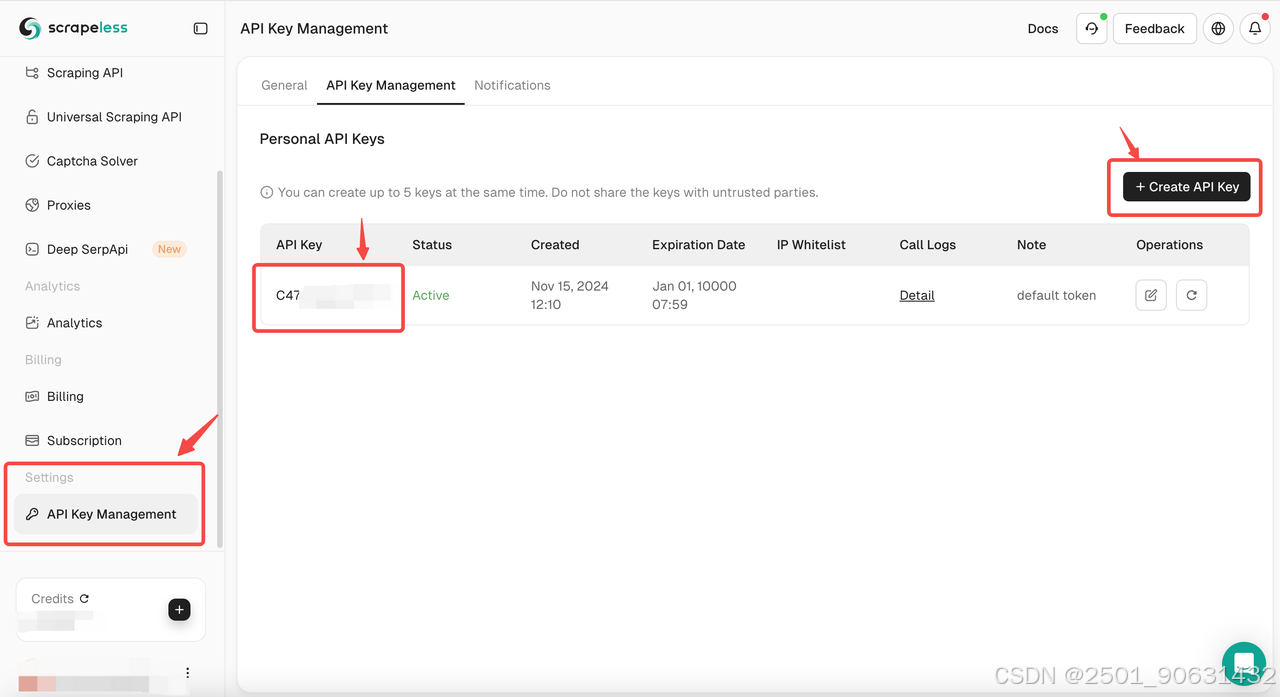
Task: Open Docs link in header
Action: [1043, 29]
